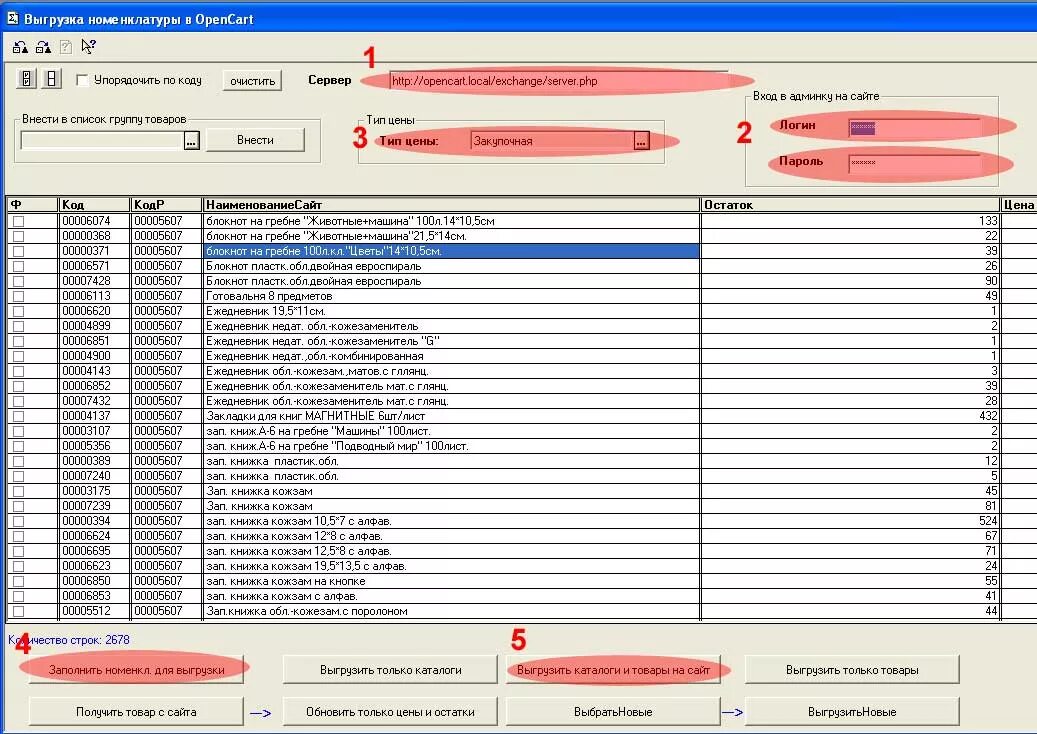Image resolution: width=1037 pixels, height=734 pixels.
Task: Focus the Пароль input field
Action: coord(914,163)
